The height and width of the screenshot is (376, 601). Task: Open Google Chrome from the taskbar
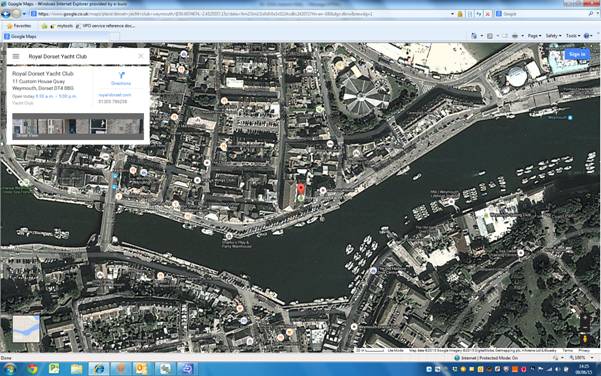pyautogui.click(x=33, y=369)
